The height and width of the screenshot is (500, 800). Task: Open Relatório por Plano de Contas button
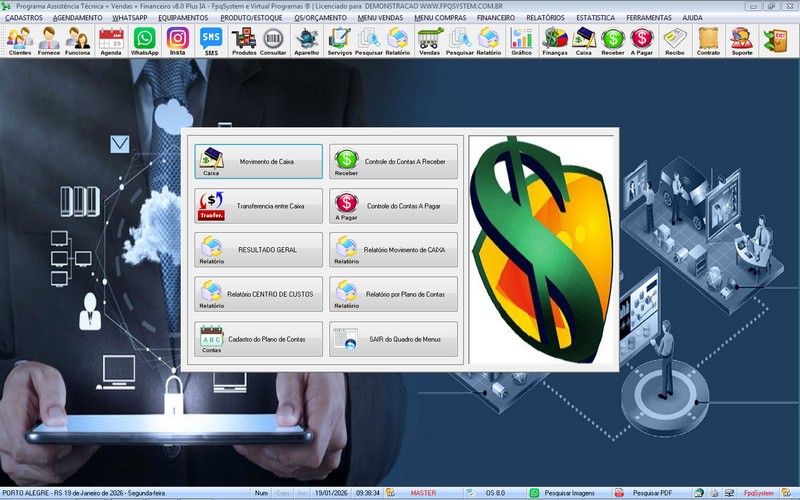(x=393, y=294)
